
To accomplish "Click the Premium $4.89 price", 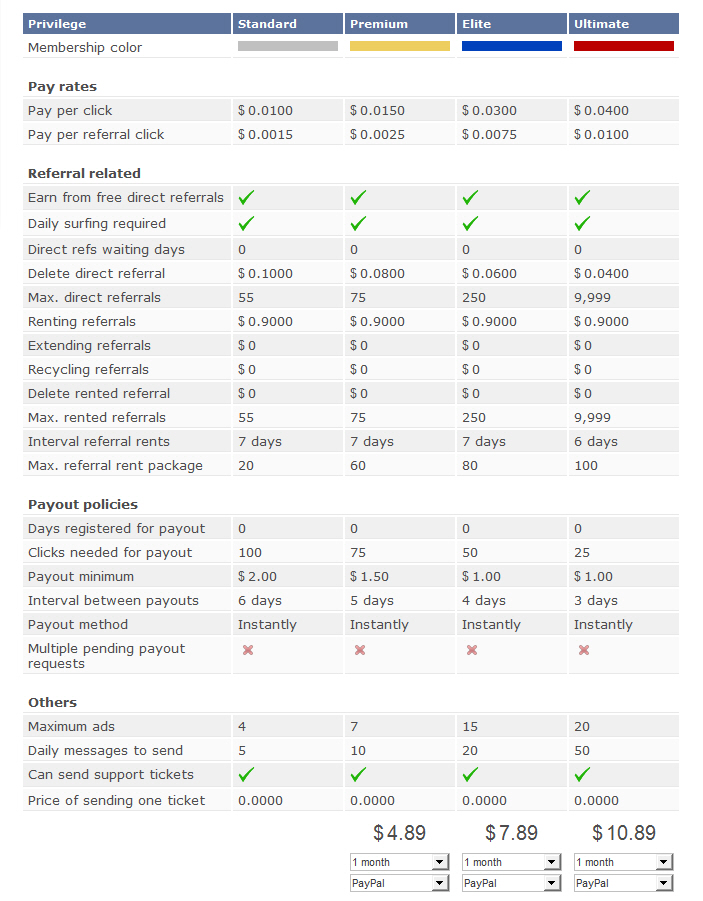I will [x=399, y=833].
